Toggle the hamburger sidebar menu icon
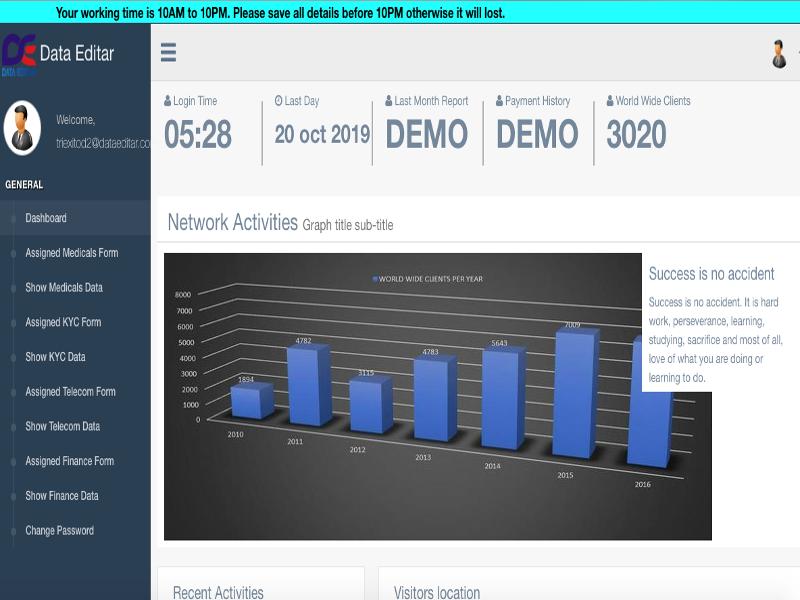Viewport: 800px width, 600px height. (168, 53)
